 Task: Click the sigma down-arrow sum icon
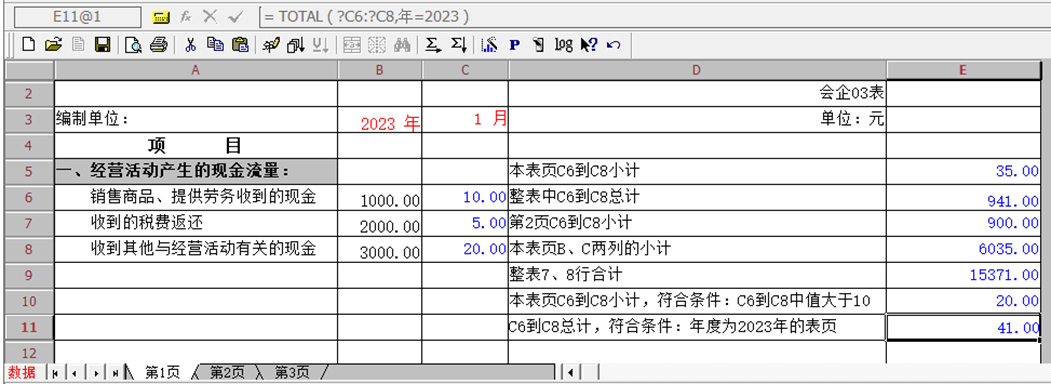458,45
